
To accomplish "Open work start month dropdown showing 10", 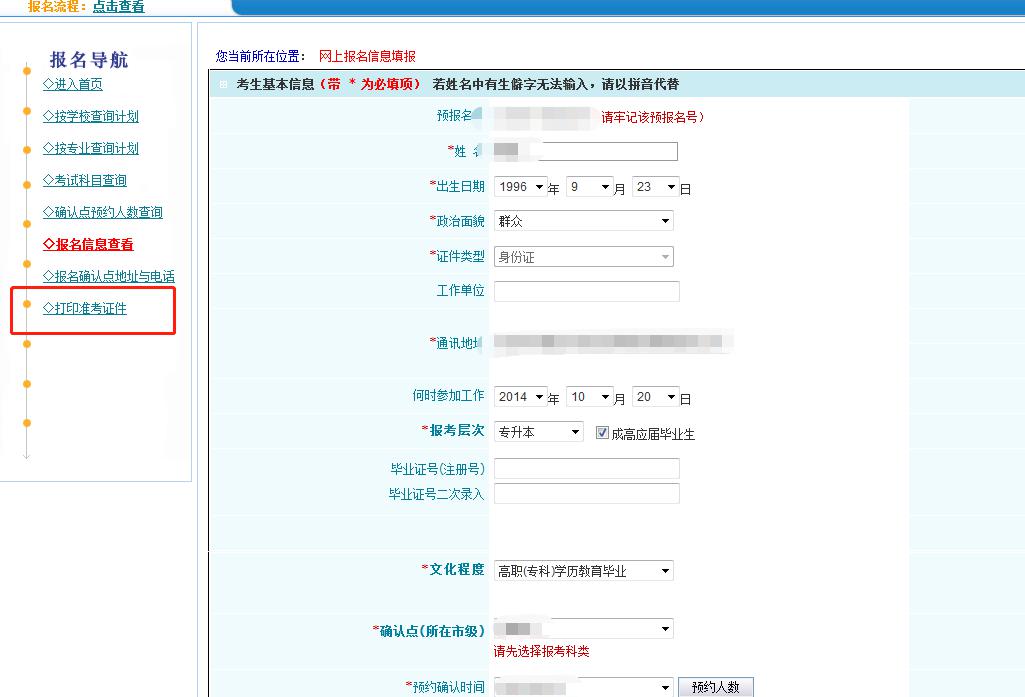I will [590, 397].
